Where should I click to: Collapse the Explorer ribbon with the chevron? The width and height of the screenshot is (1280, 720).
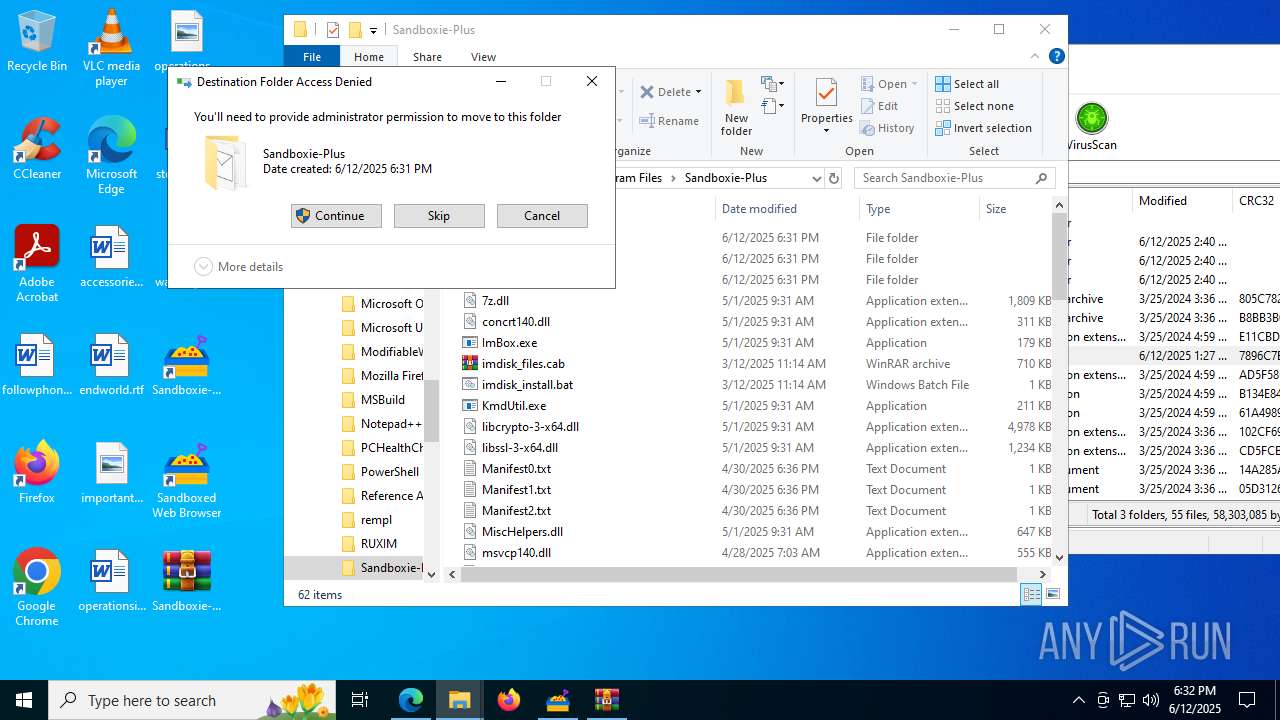click(x=1035, y=57)
